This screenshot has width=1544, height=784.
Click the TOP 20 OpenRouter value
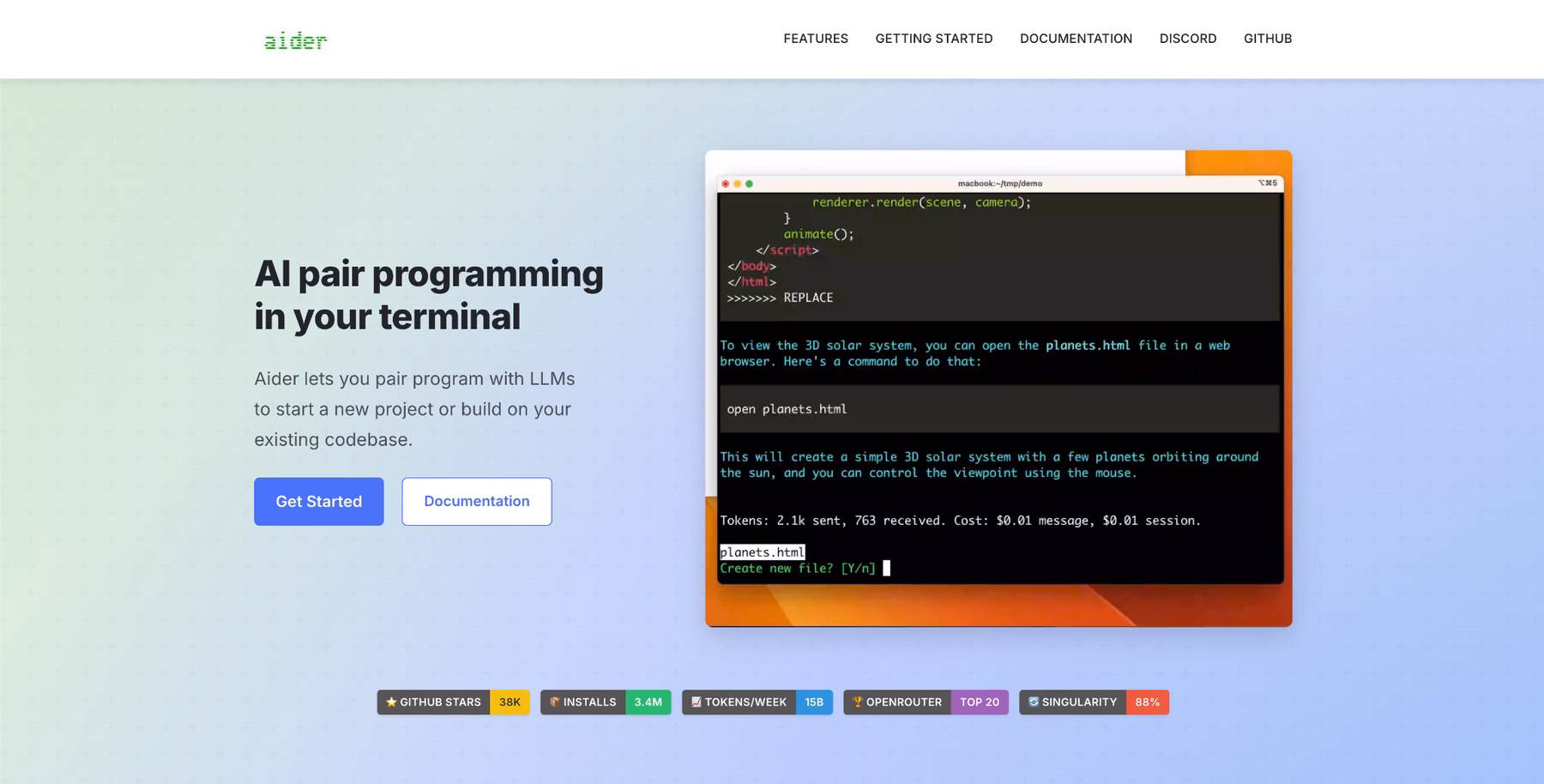[980, 702]
